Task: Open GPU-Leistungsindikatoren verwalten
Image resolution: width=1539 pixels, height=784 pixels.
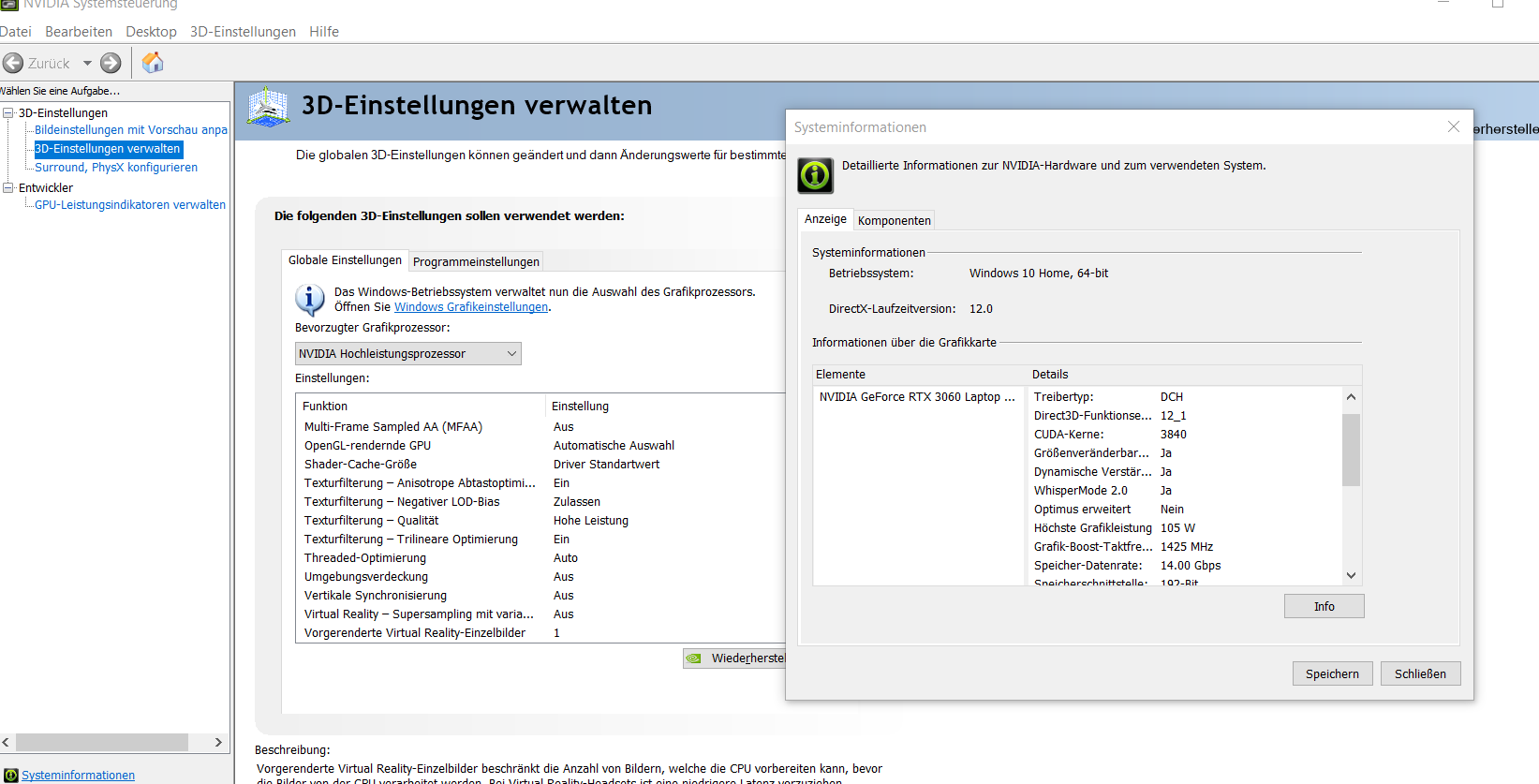Action: pos(130,205)
